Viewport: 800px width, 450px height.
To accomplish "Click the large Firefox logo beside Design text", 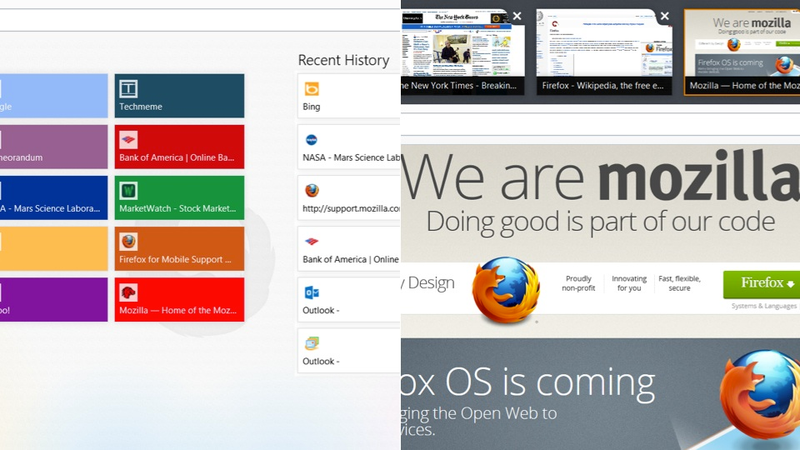I will click(x=506, y=289).
